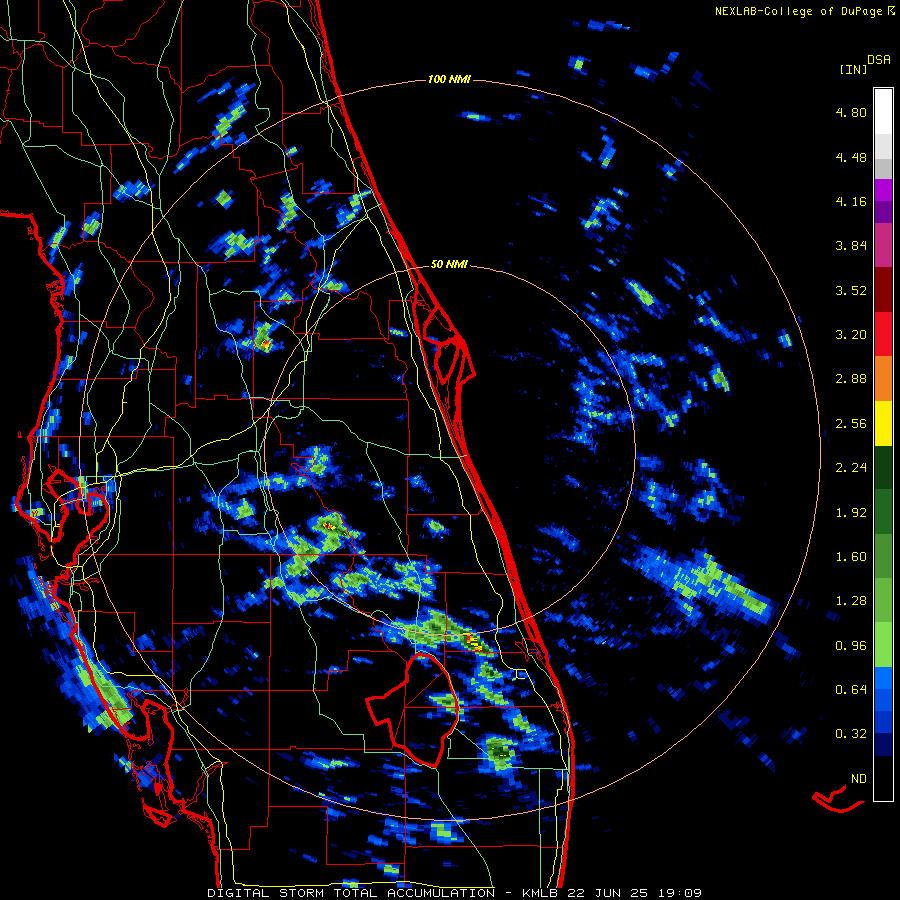Select the 50 NMI range ring label
The image size is (900, 900).
coord(449,264)
